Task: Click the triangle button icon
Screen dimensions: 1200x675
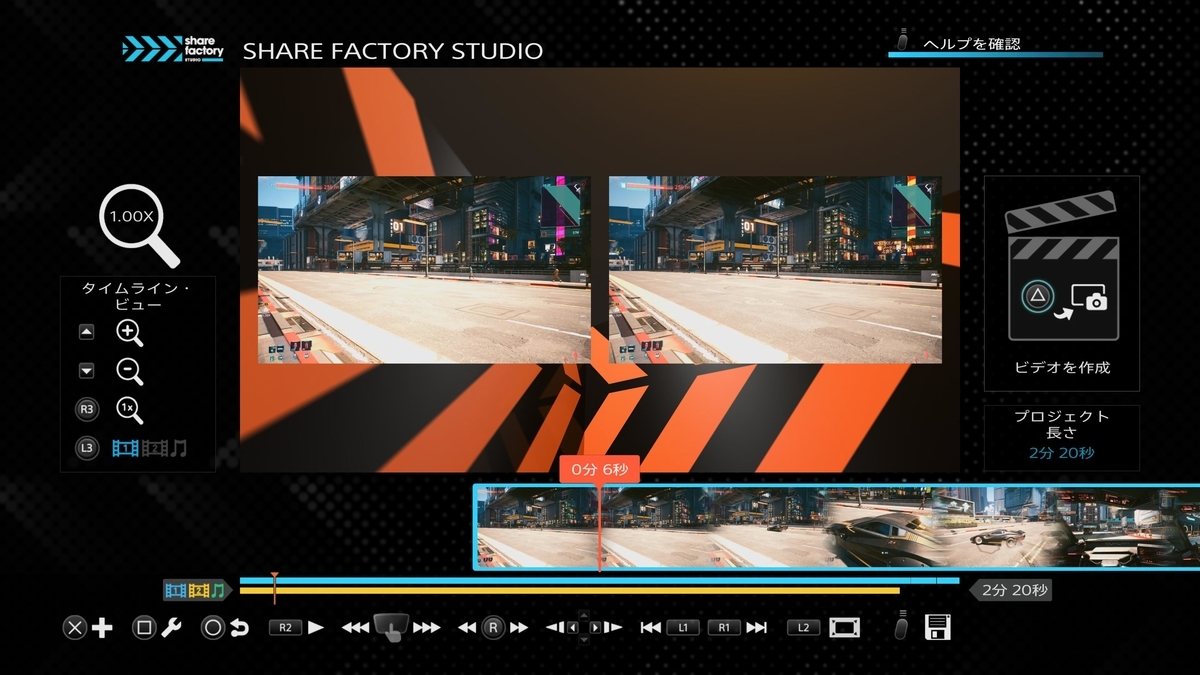Action: coord(1036,296)
